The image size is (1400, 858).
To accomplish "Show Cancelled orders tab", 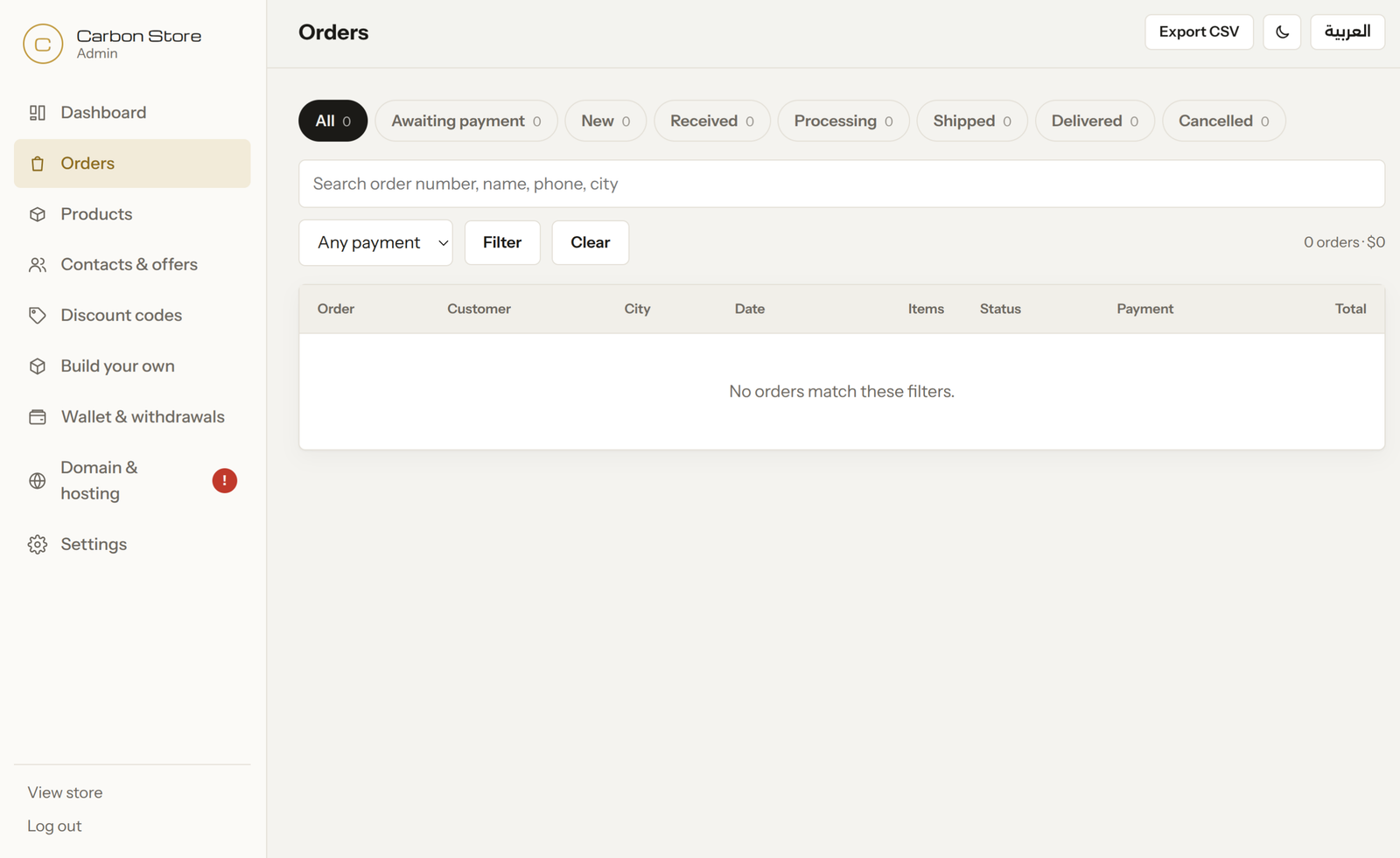I will click(1224, 121).
